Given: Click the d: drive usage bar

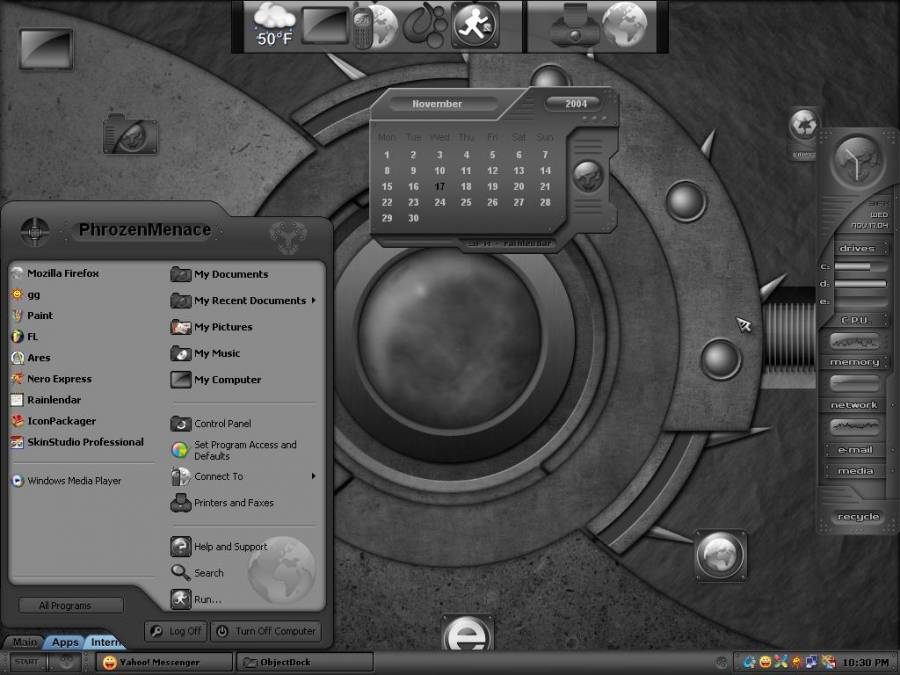Looking at the screenshot, I should [861, 284].
